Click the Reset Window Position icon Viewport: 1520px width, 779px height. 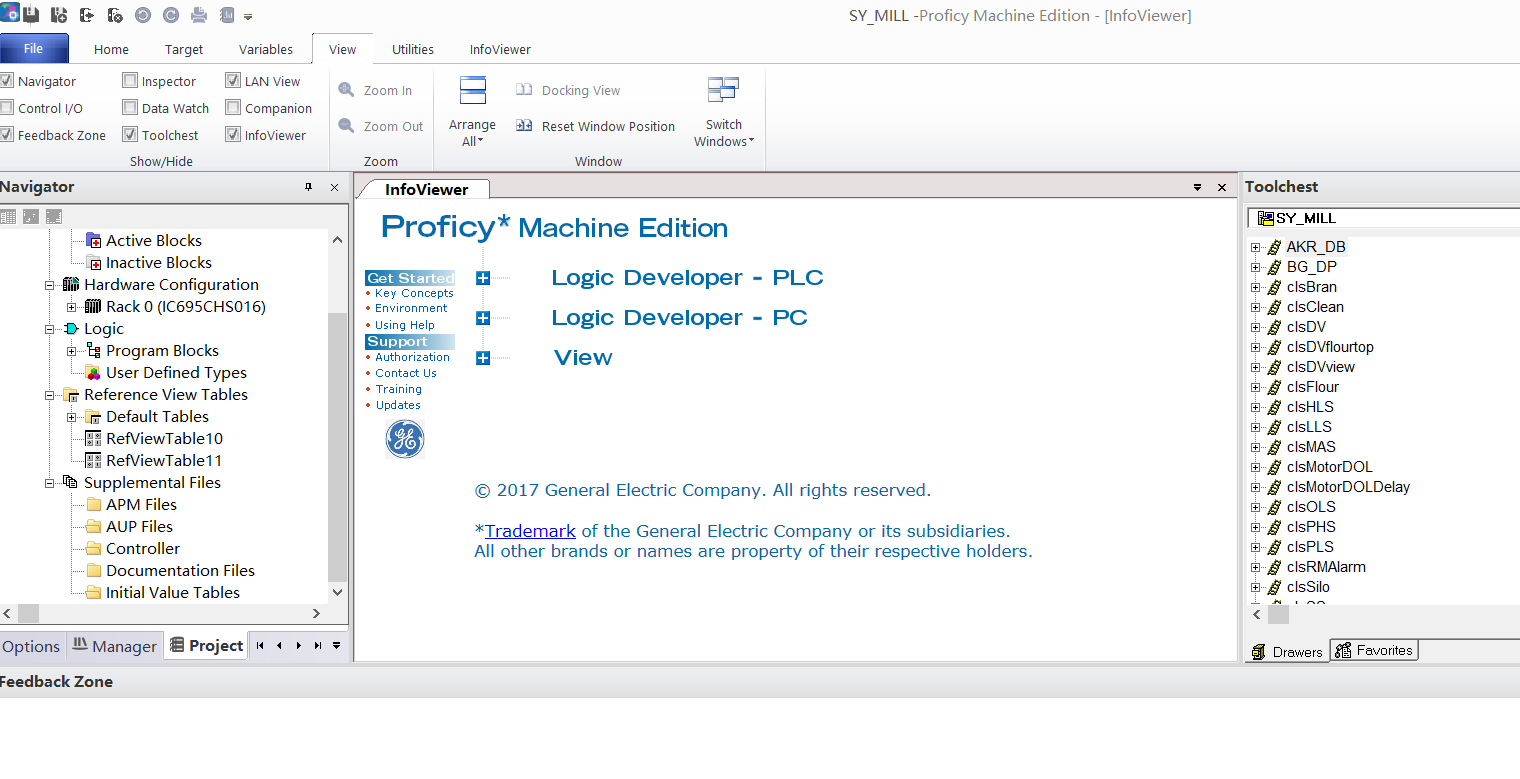point(524,126)
